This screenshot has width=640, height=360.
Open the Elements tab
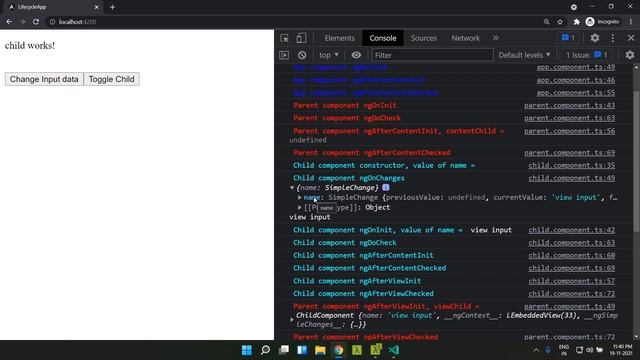point(340,38)
